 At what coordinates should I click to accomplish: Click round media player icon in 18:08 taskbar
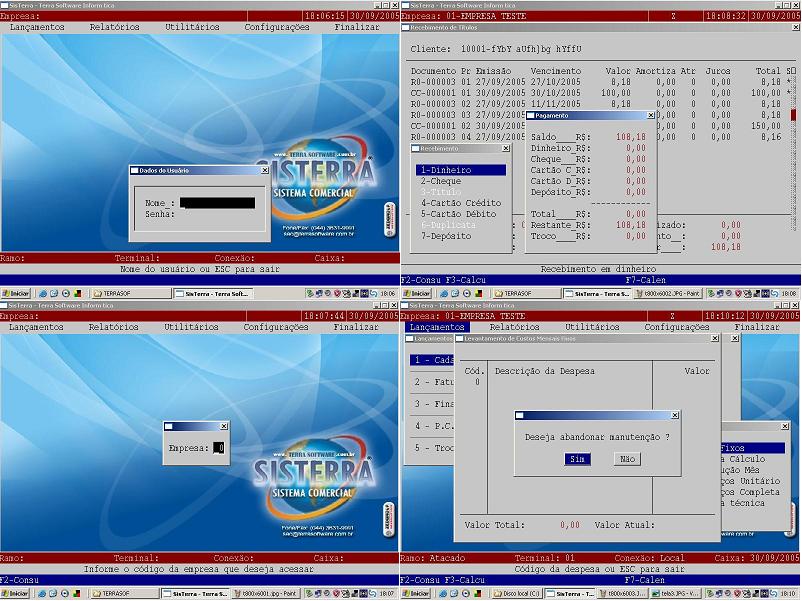pos(466,294)
